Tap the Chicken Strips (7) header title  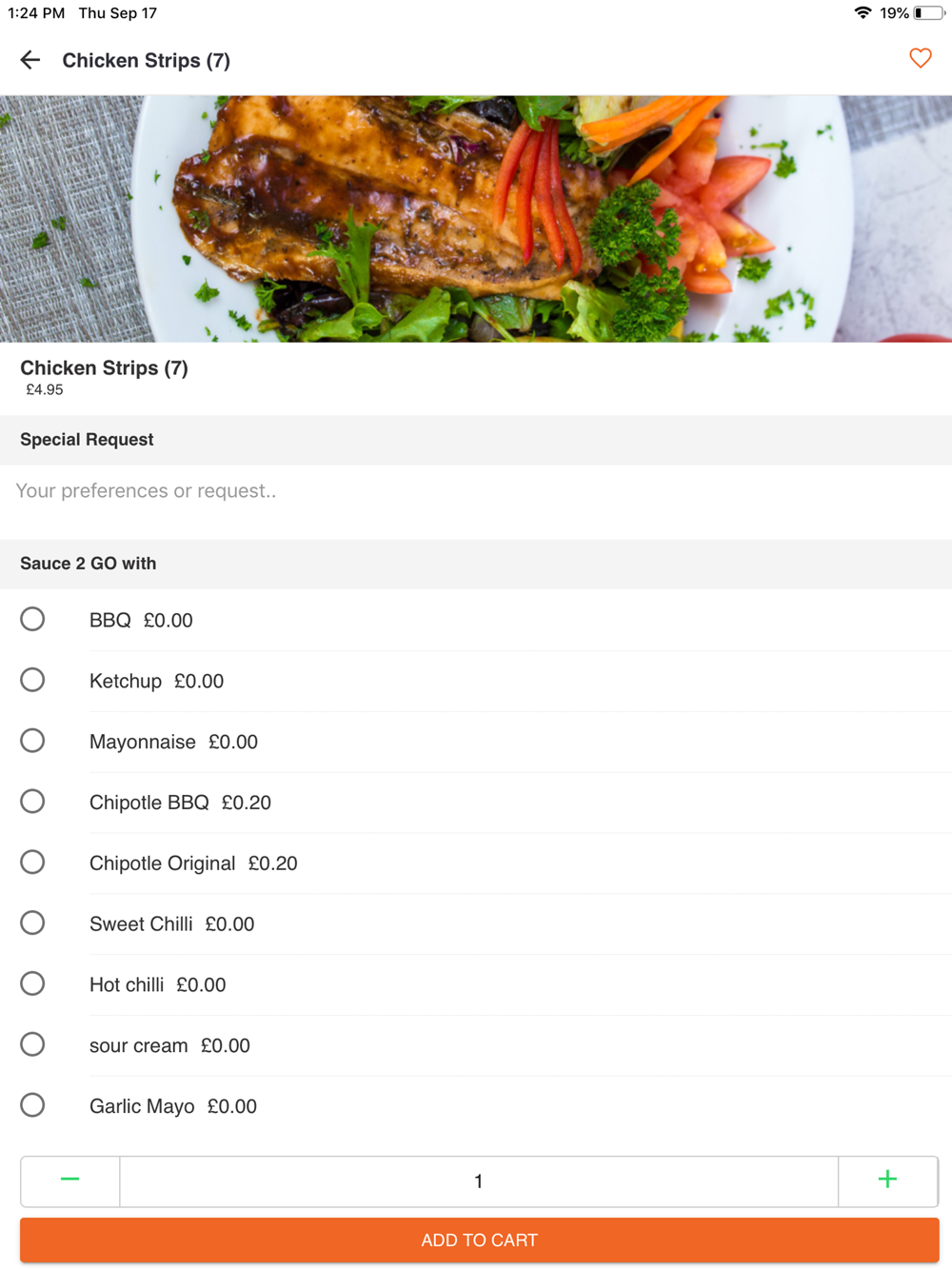click(146, 61)
